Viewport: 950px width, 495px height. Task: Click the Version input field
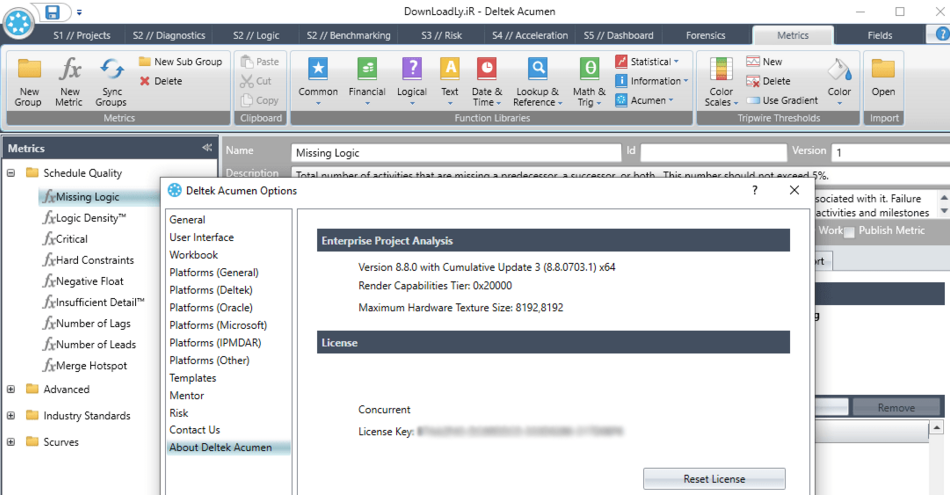pyautogui.click(x=891, y=153)
